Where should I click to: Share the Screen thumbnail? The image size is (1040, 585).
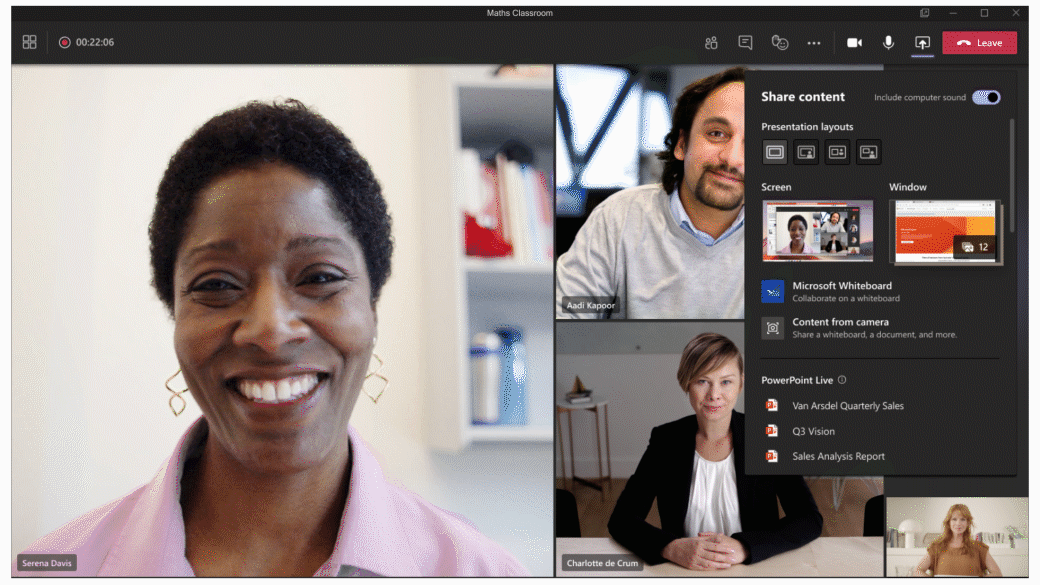click(x=817, y=231)
